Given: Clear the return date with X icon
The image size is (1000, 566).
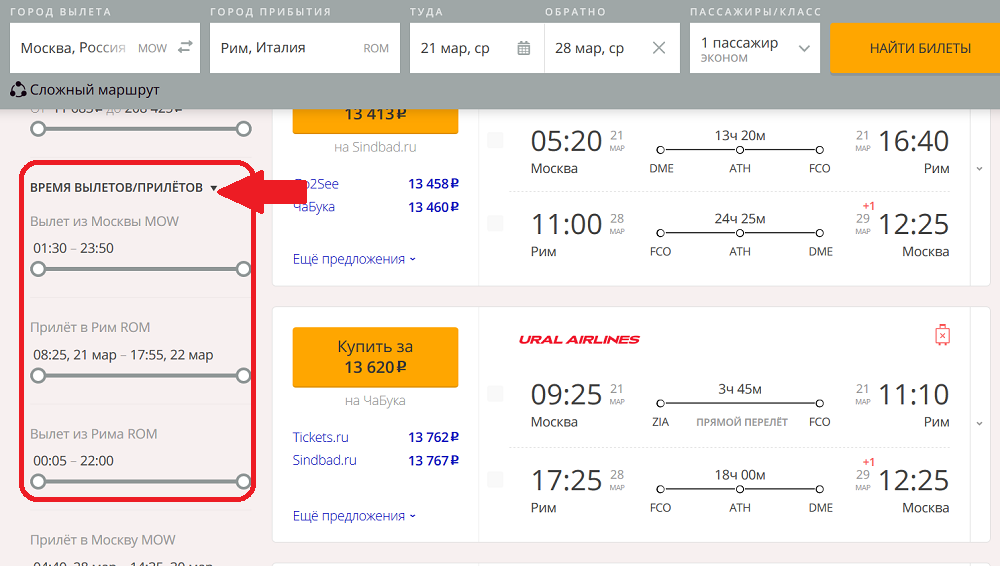Looking at the screenshot, I should [659, 48].
